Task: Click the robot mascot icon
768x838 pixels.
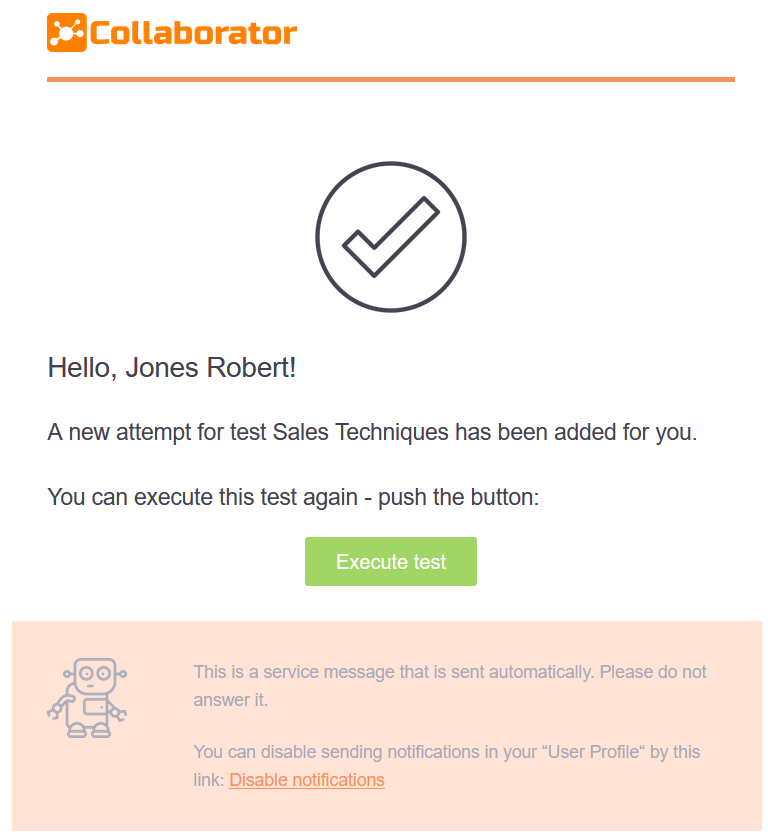Action: [x=88, y=698]
